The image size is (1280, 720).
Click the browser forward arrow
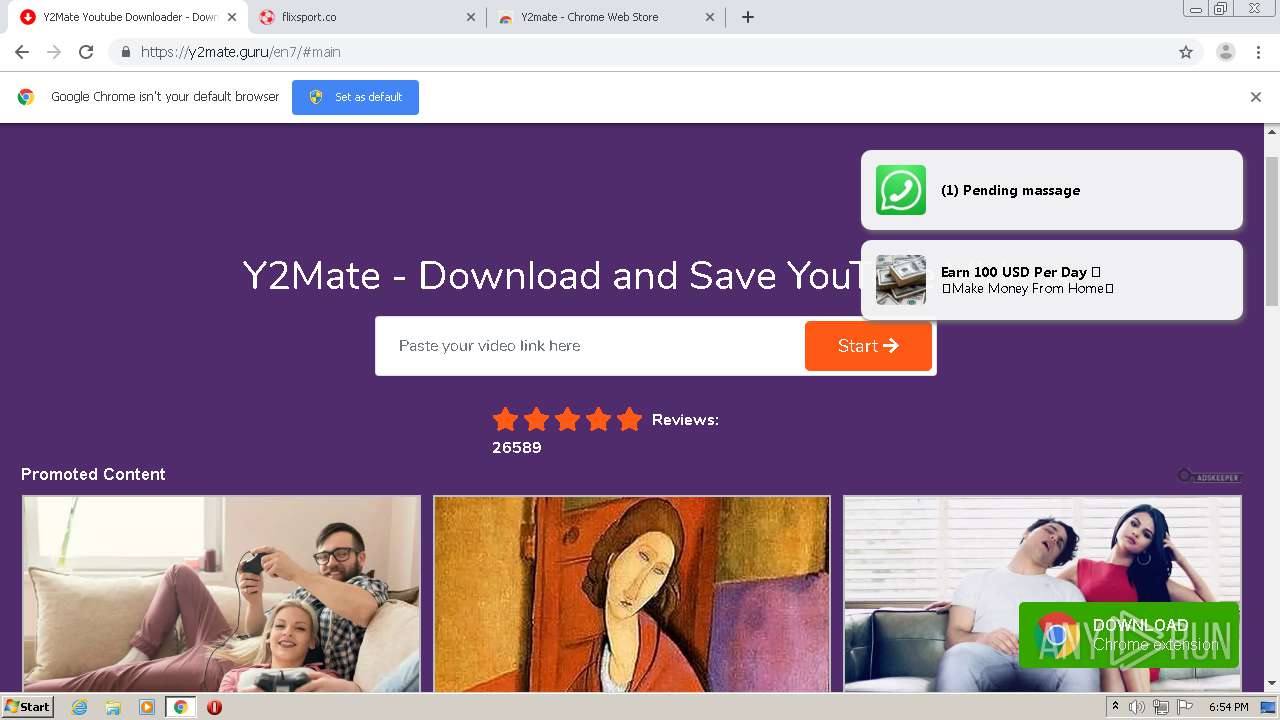click(x=54, y=52)
